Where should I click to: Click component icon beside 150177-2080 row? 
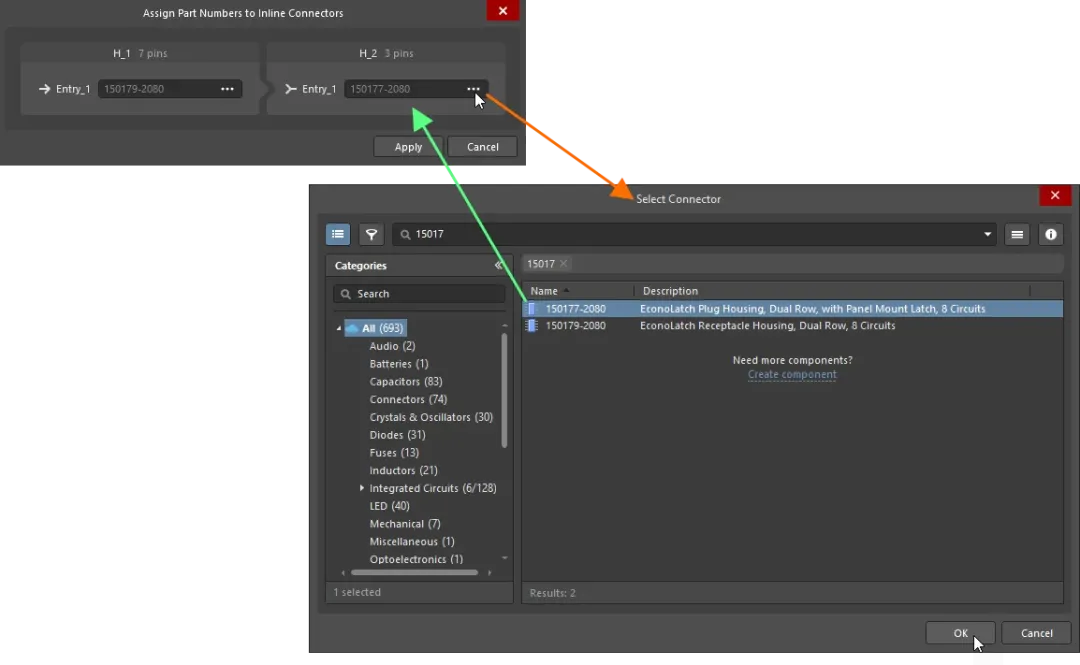[x=531, y=309]
